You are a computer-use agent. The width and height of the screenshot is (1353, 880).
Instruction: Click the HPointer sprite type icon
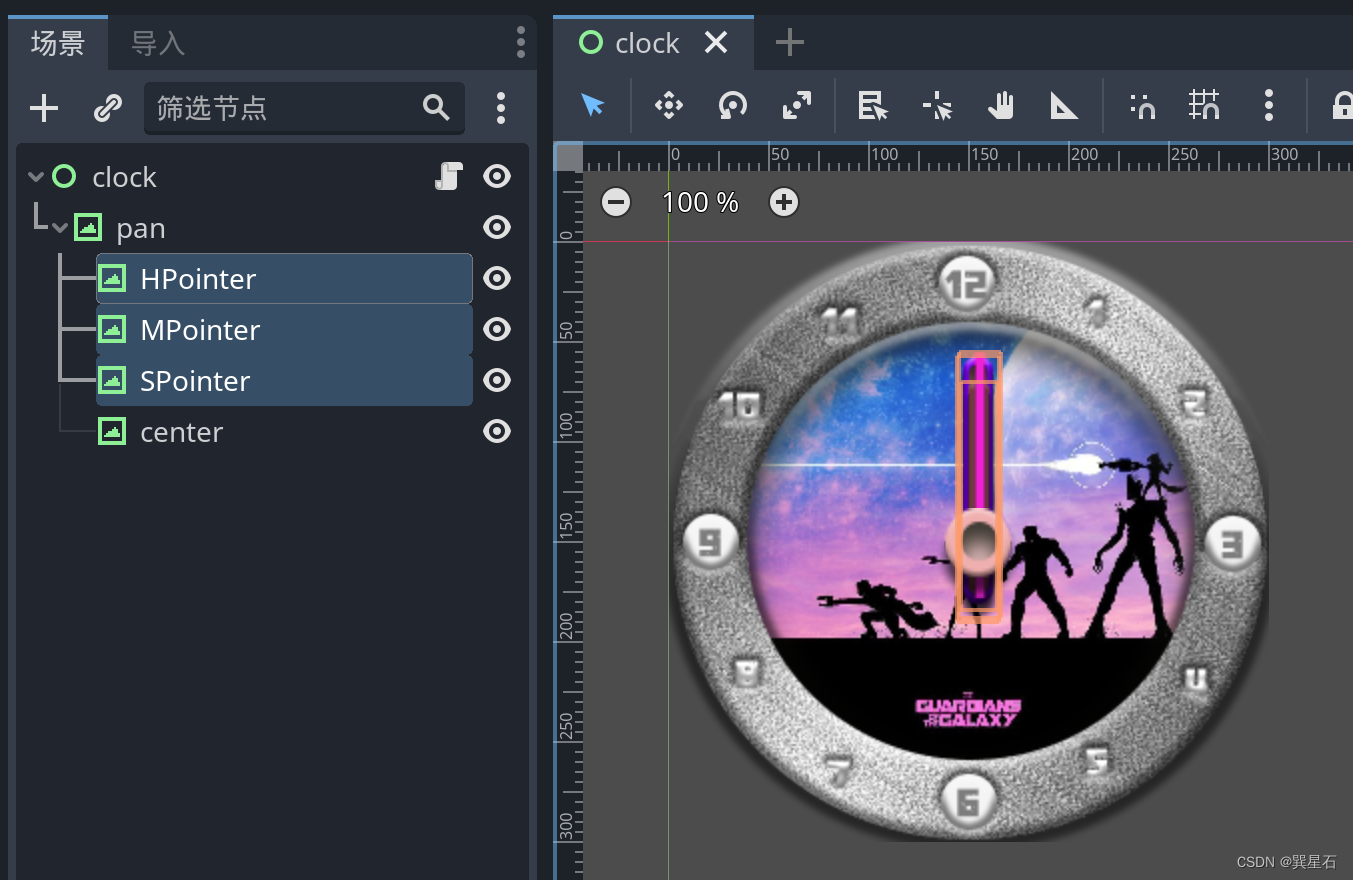[x=112, y=278]
